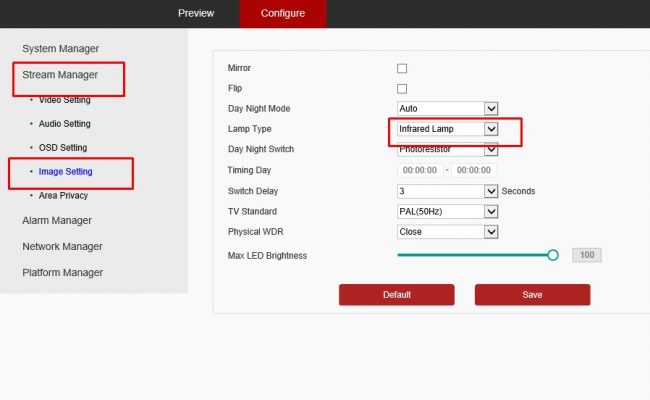
Task: Go to Audio Setting
Action: pyautogui.click(x=64, y=124)
